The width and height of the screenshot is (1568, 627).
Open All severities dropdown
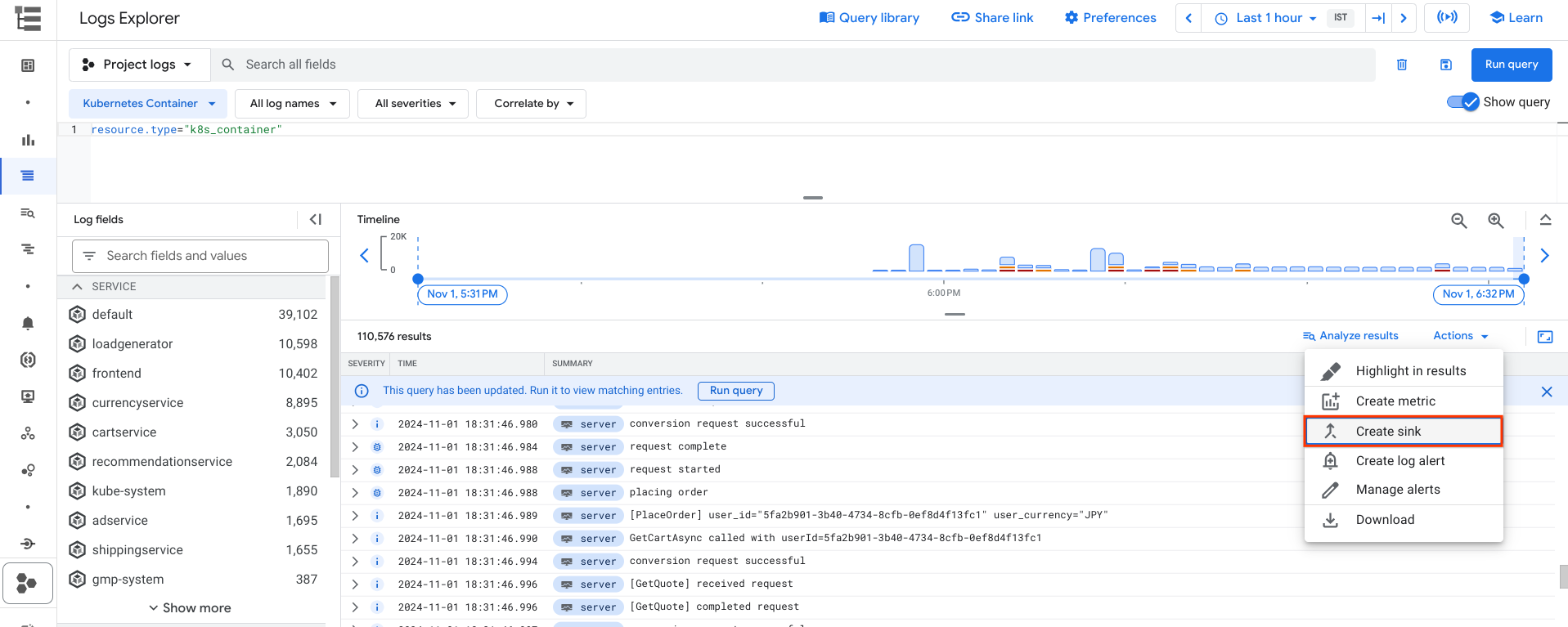pos(413,104)
